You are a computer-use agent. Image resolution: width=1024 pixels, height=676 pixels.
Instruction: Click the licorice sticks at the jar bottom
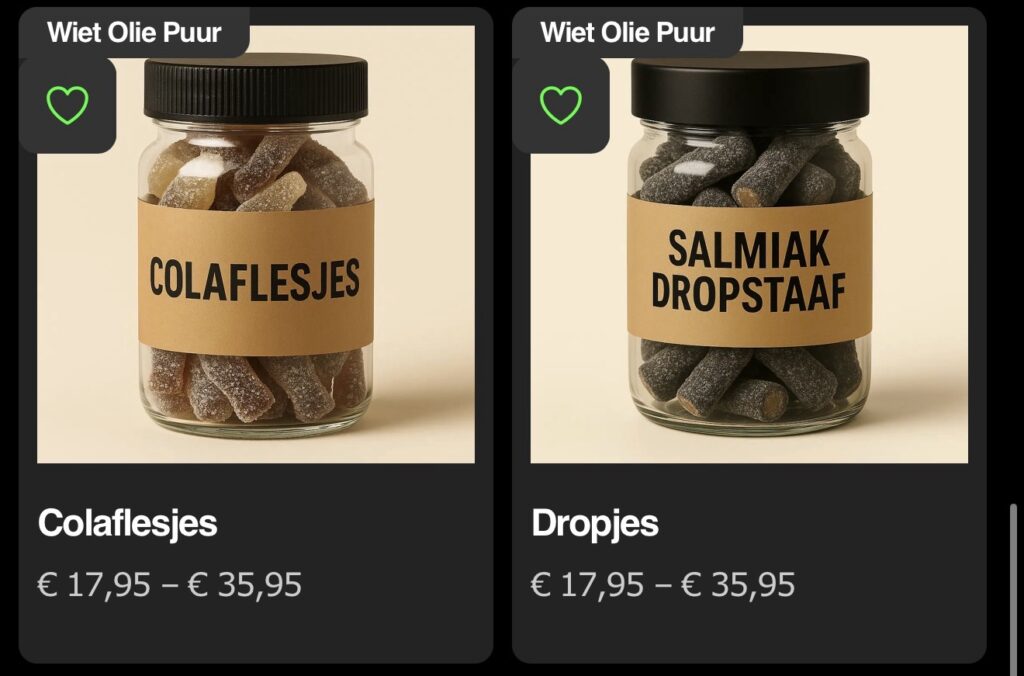point(750,379)
